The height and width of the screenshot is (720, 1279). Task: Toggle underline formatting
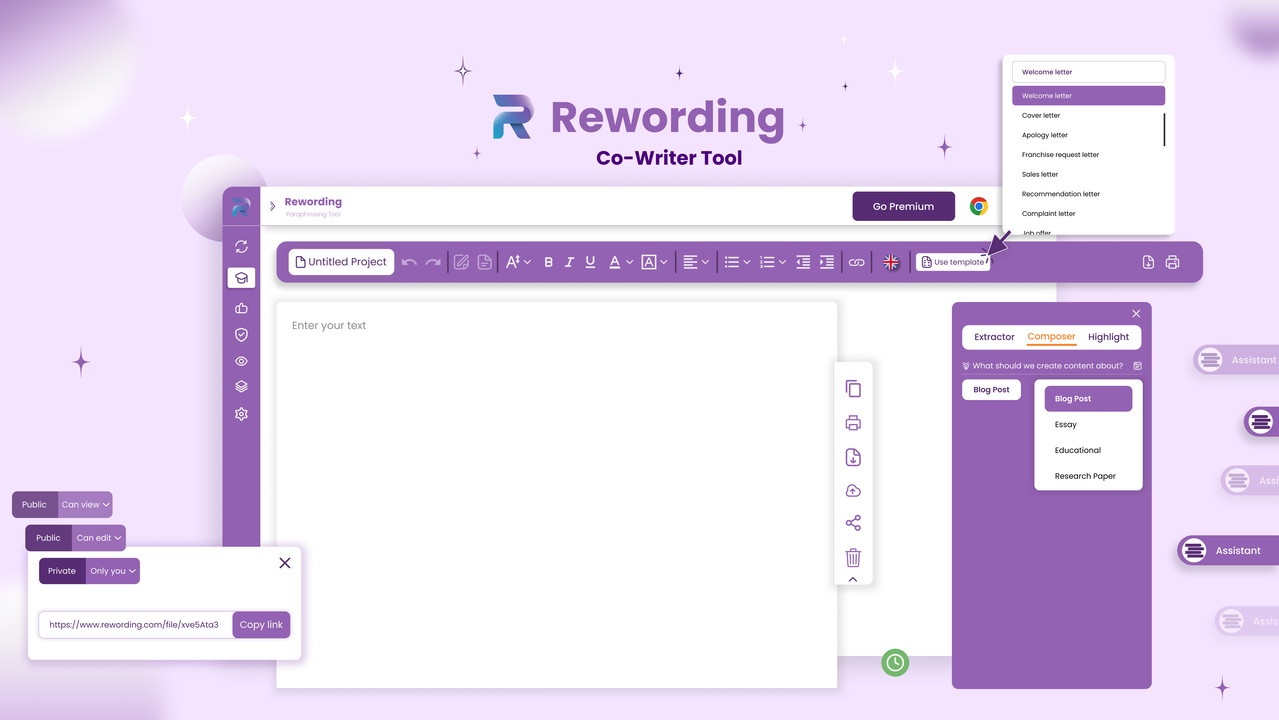tap(590, 262)
